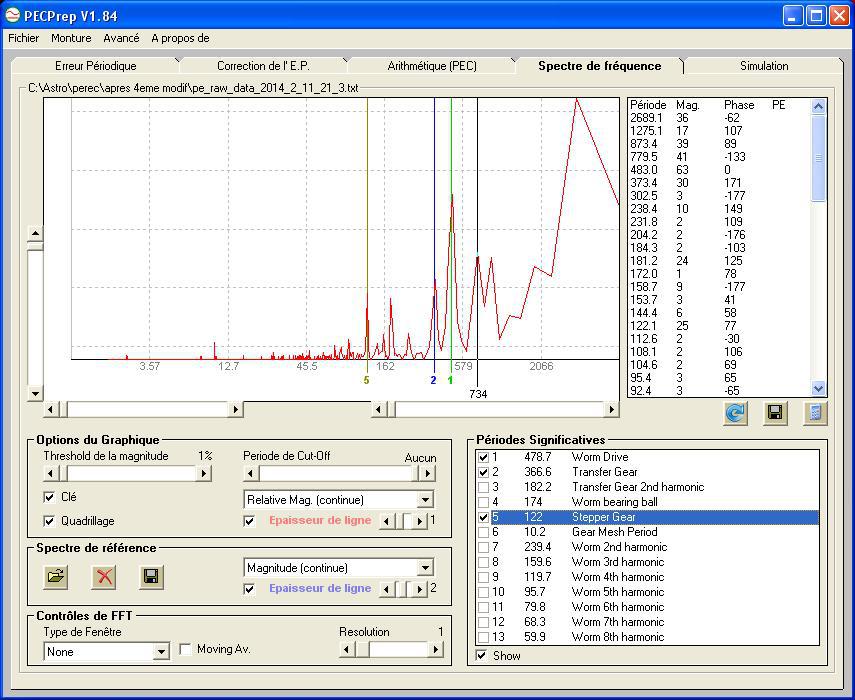Open the Fichier menu
This screenshot has width=855, height=700.
tap(23, 38)
